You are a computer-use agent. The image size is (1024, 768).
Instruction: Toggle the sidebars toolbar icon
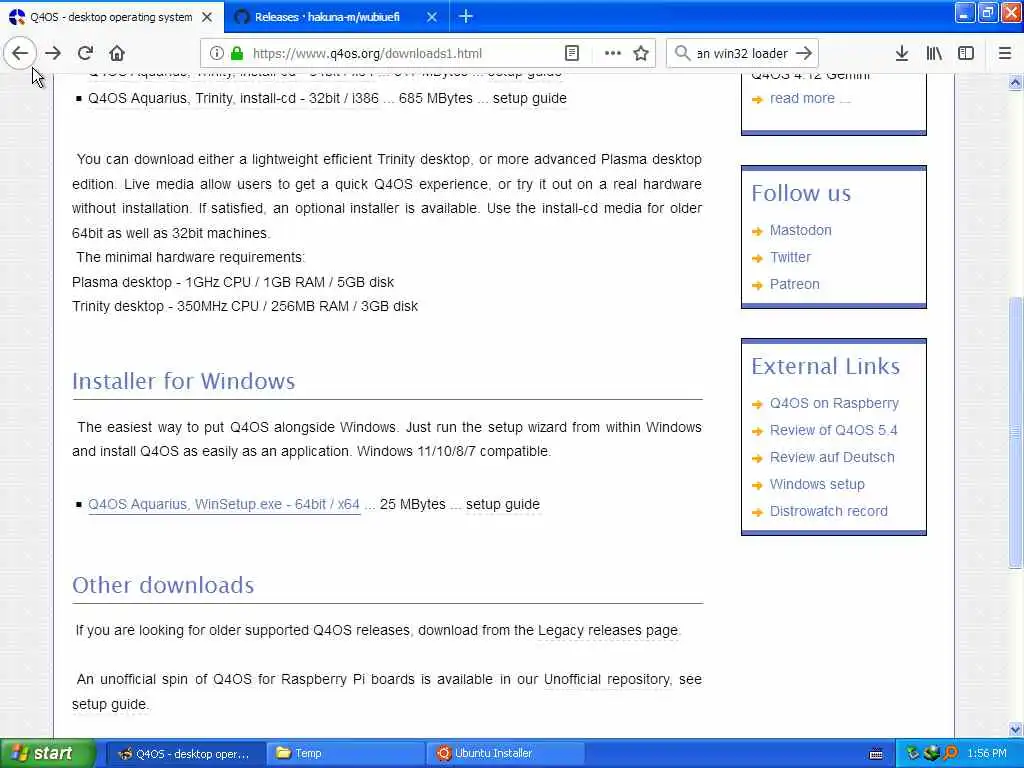pos(966,53)
